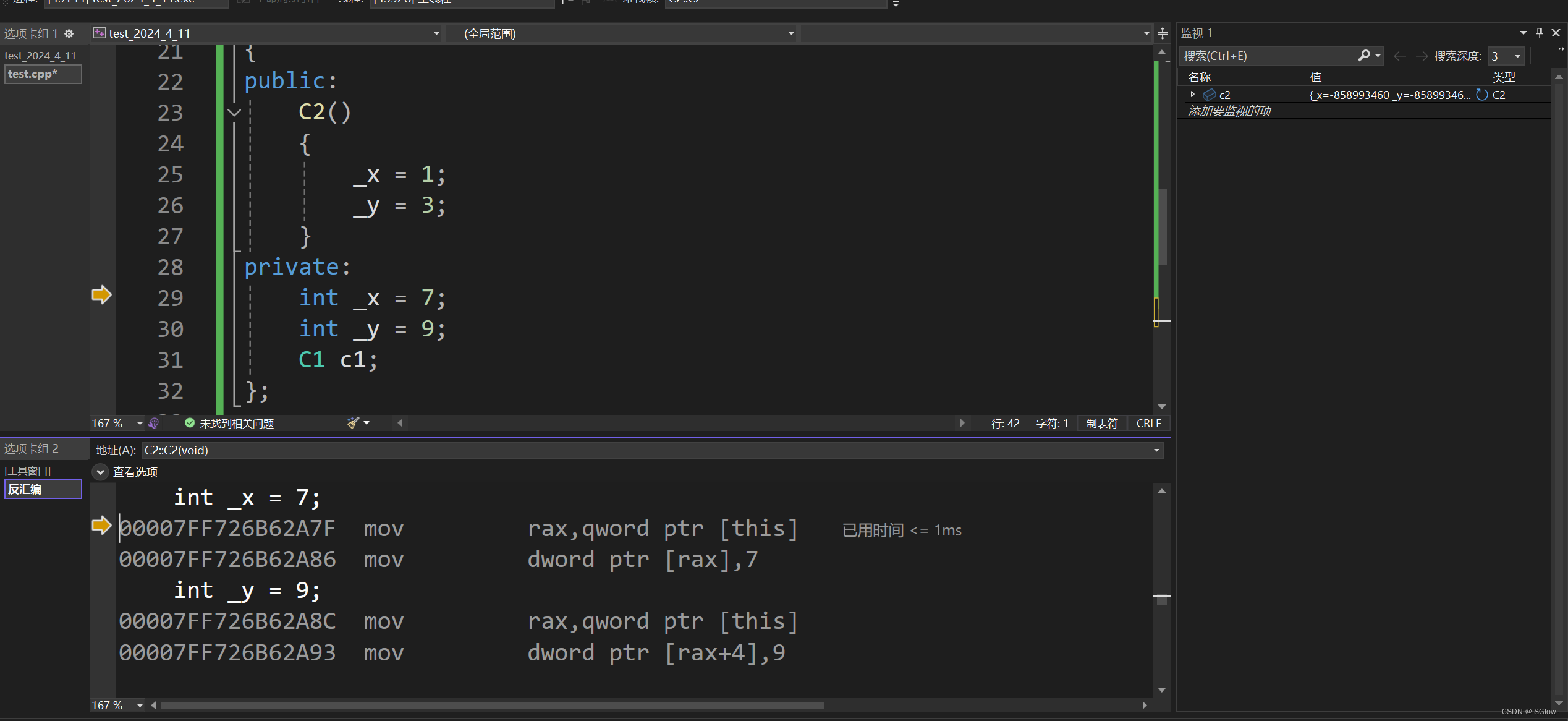Select the 反汇编 disassembly tab
This screenshot has width=1568, height=721.
coord(43,489)
